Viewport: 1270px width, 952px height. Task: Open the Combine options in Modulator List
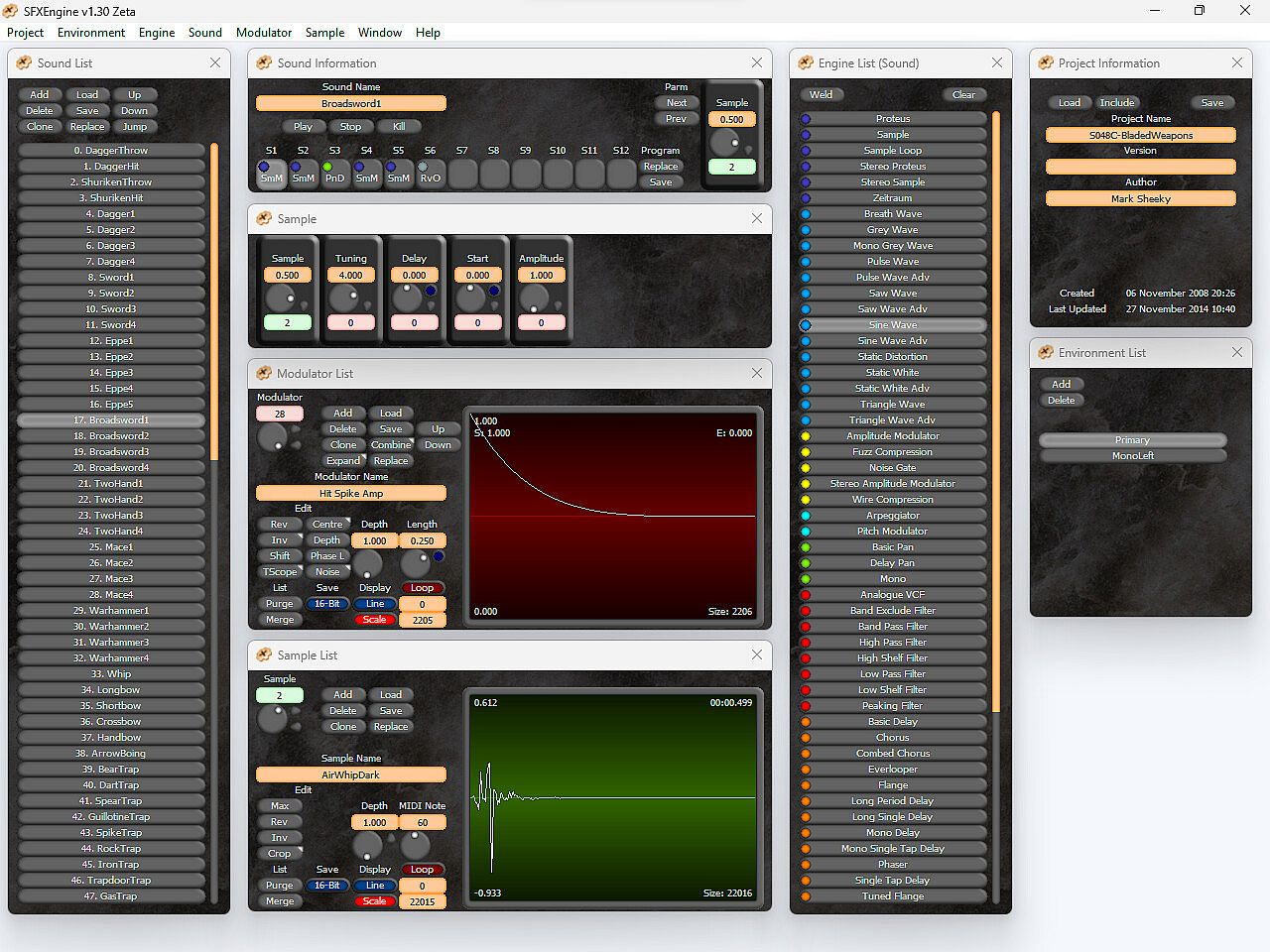point(391,445)
